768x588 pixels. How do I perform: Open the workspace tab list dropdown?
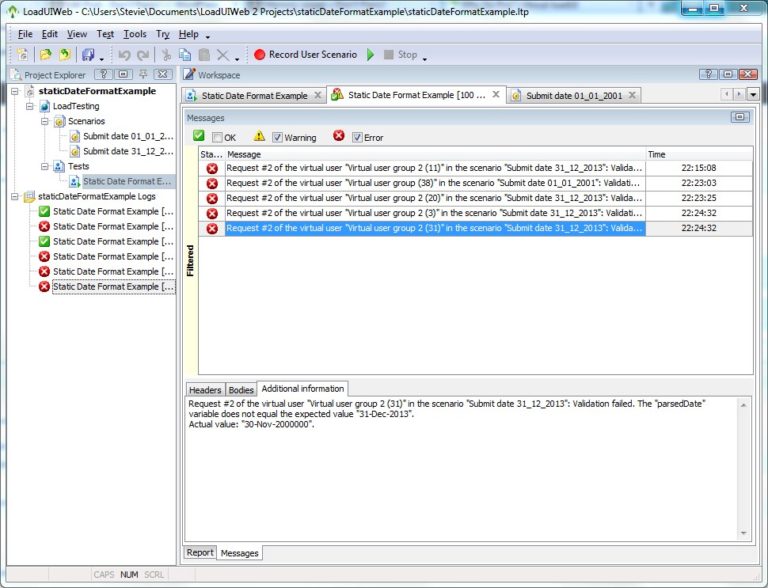pyautogui.click(x=753, y=95)
